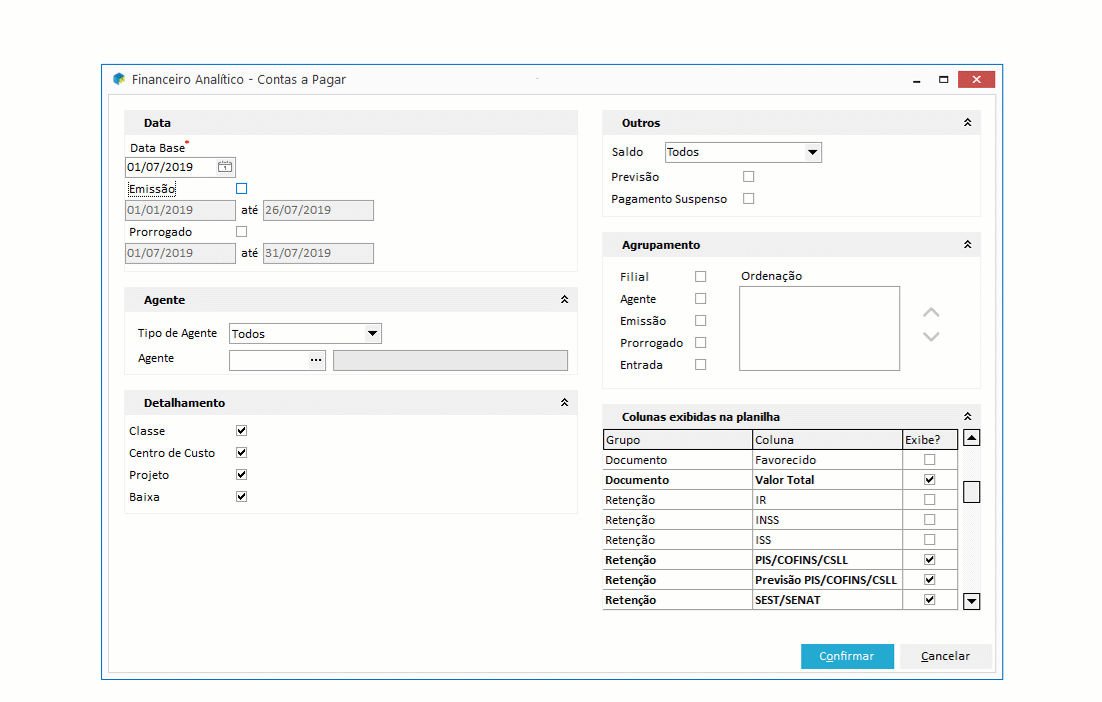Screen dimensions: 1102x702
Task: Click the Ordenação list box
Action: point(819,328)
